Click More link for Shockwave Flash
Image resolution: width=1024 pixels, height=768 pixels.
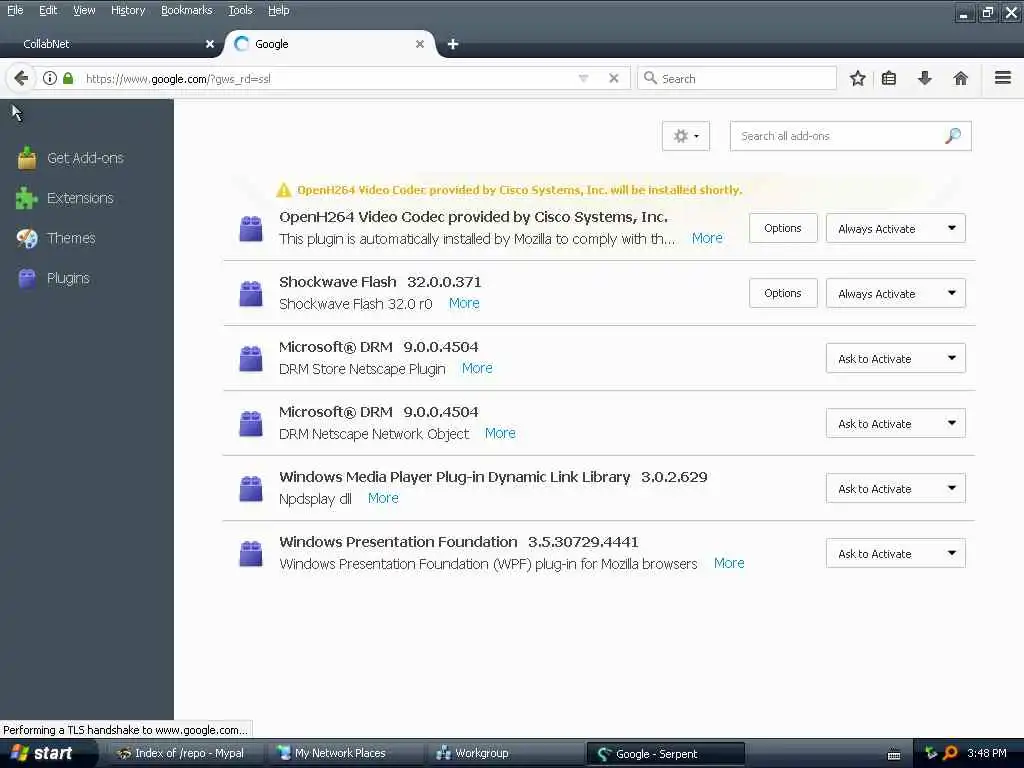[464, 304]
